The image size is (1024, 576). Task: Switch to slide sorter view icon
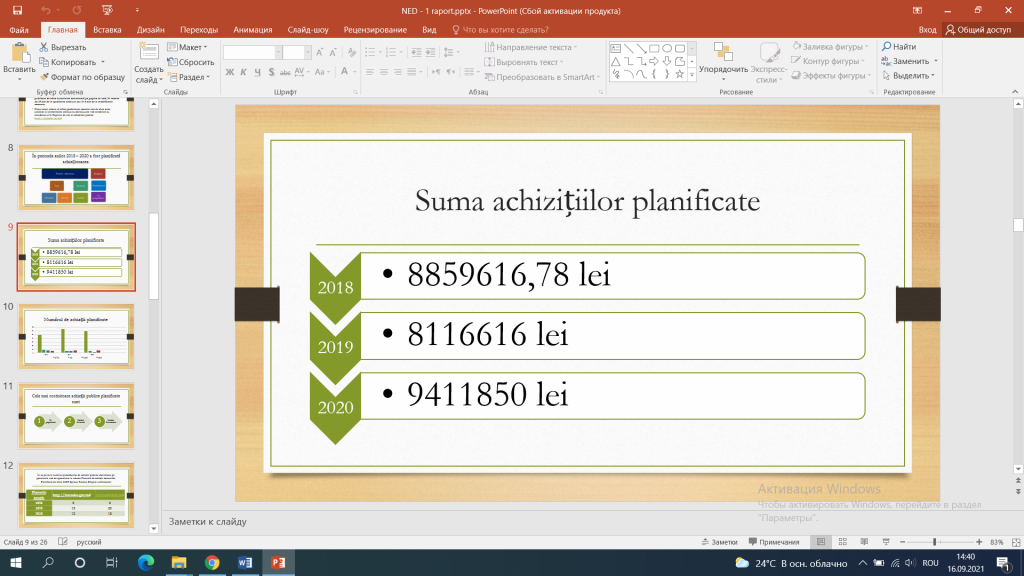842,542
